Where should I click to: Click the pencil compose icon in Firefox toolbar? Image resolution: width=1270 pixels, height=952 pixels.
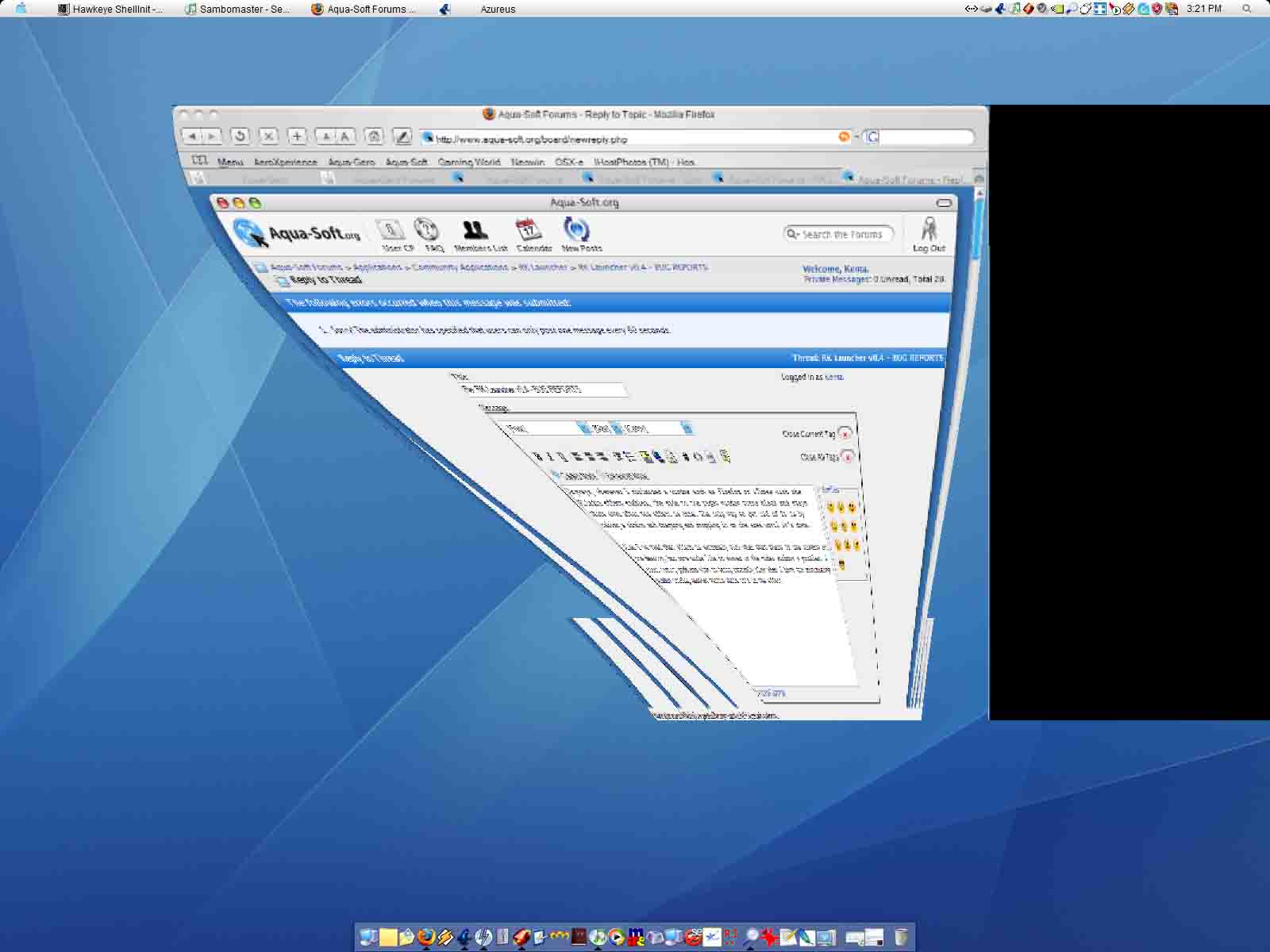(403, 136)
